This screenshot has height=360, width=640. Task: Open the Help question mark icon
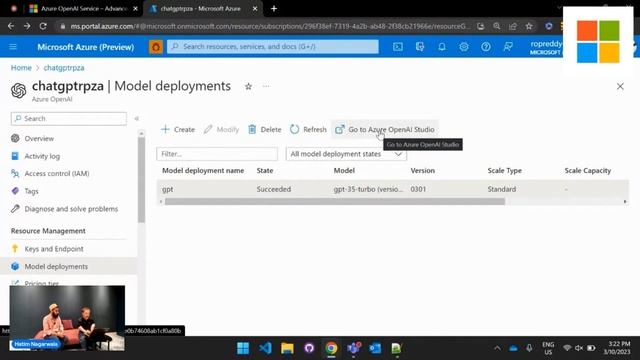click(486, 47)
